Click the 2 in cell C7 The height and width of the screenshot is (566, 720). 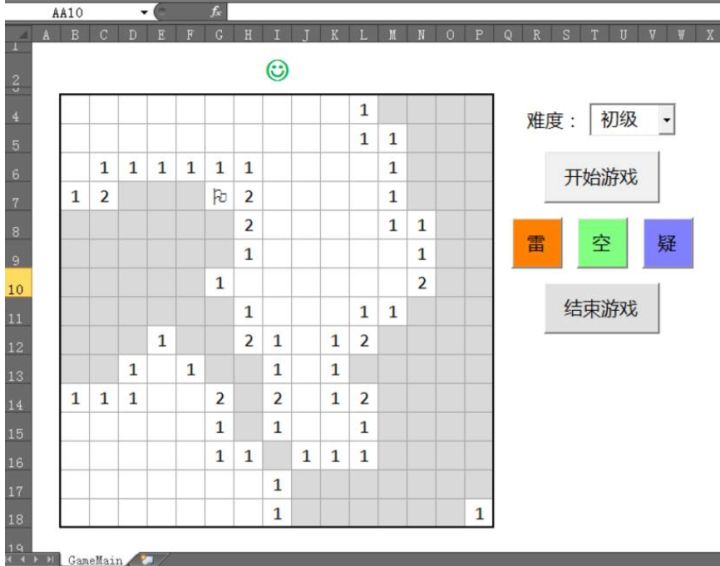point(104,196)
